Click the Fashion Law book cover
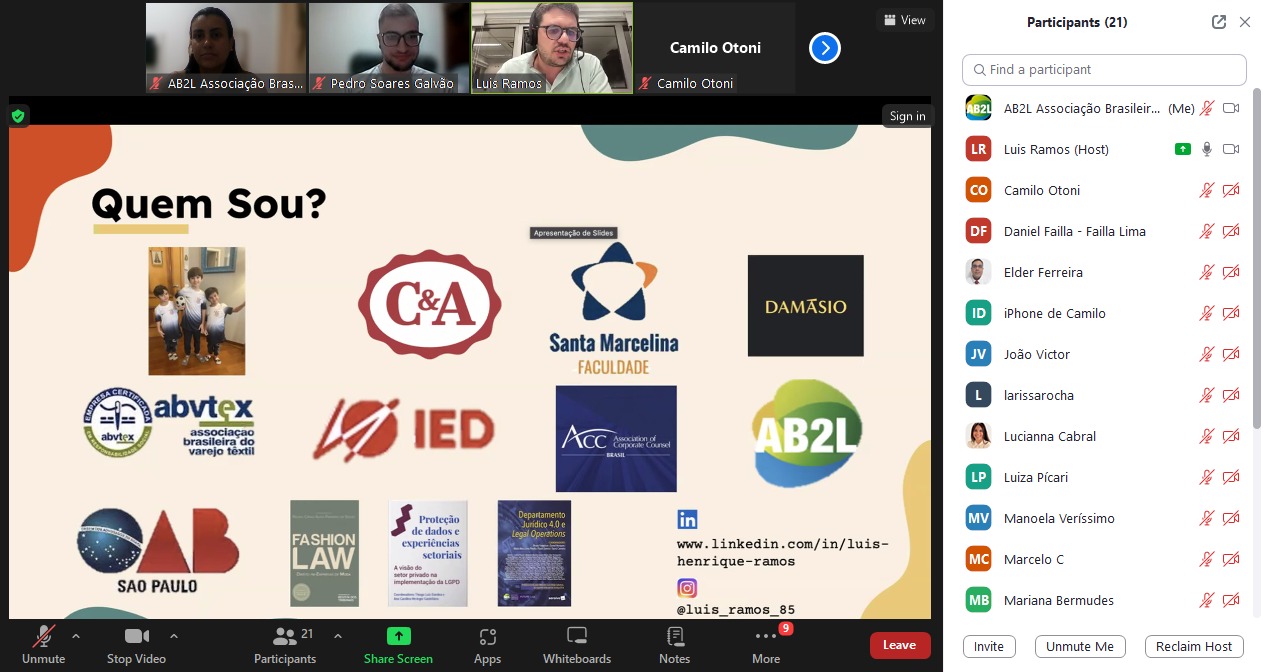This screenshot has width=1263, height=672. (324, 553)
